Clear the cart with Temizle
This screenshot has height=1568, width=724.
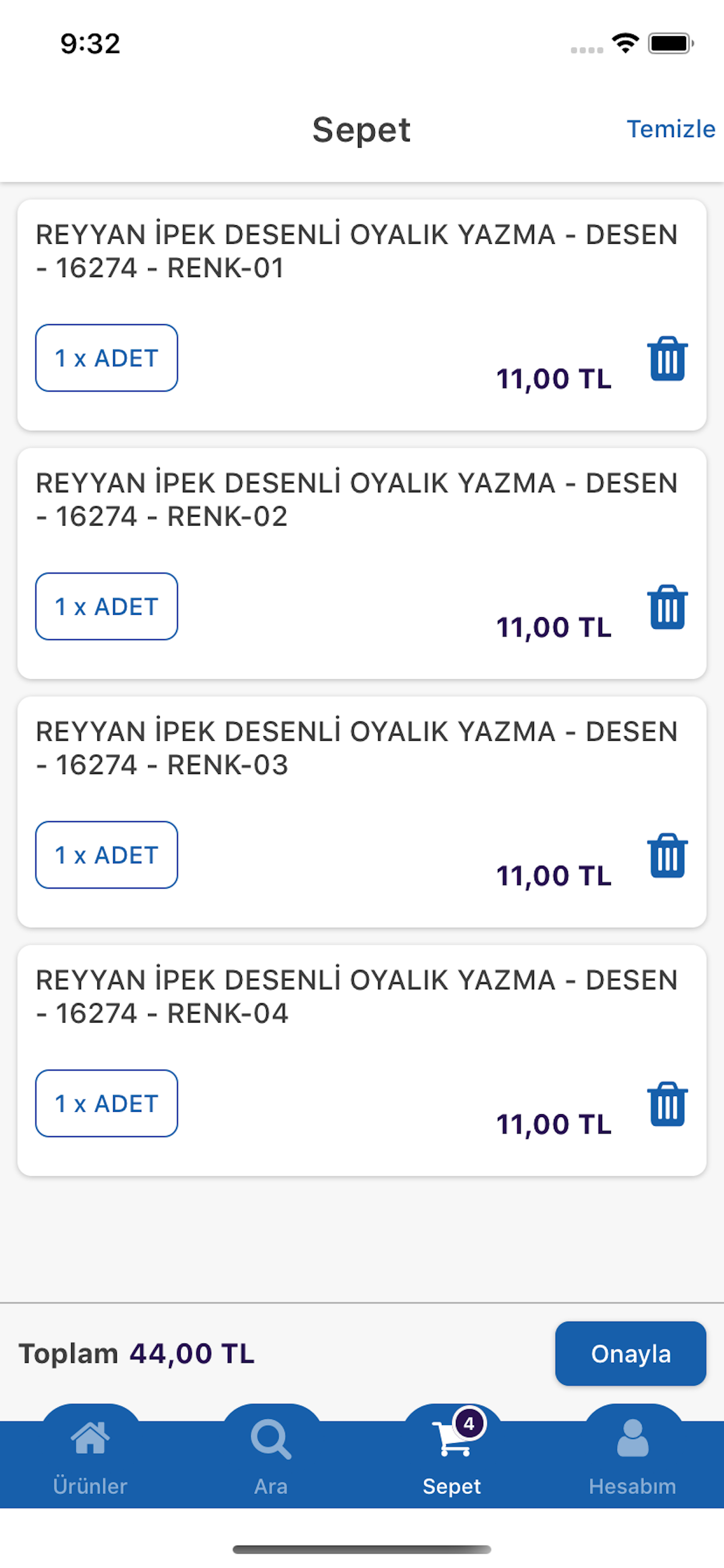point(670,129)
